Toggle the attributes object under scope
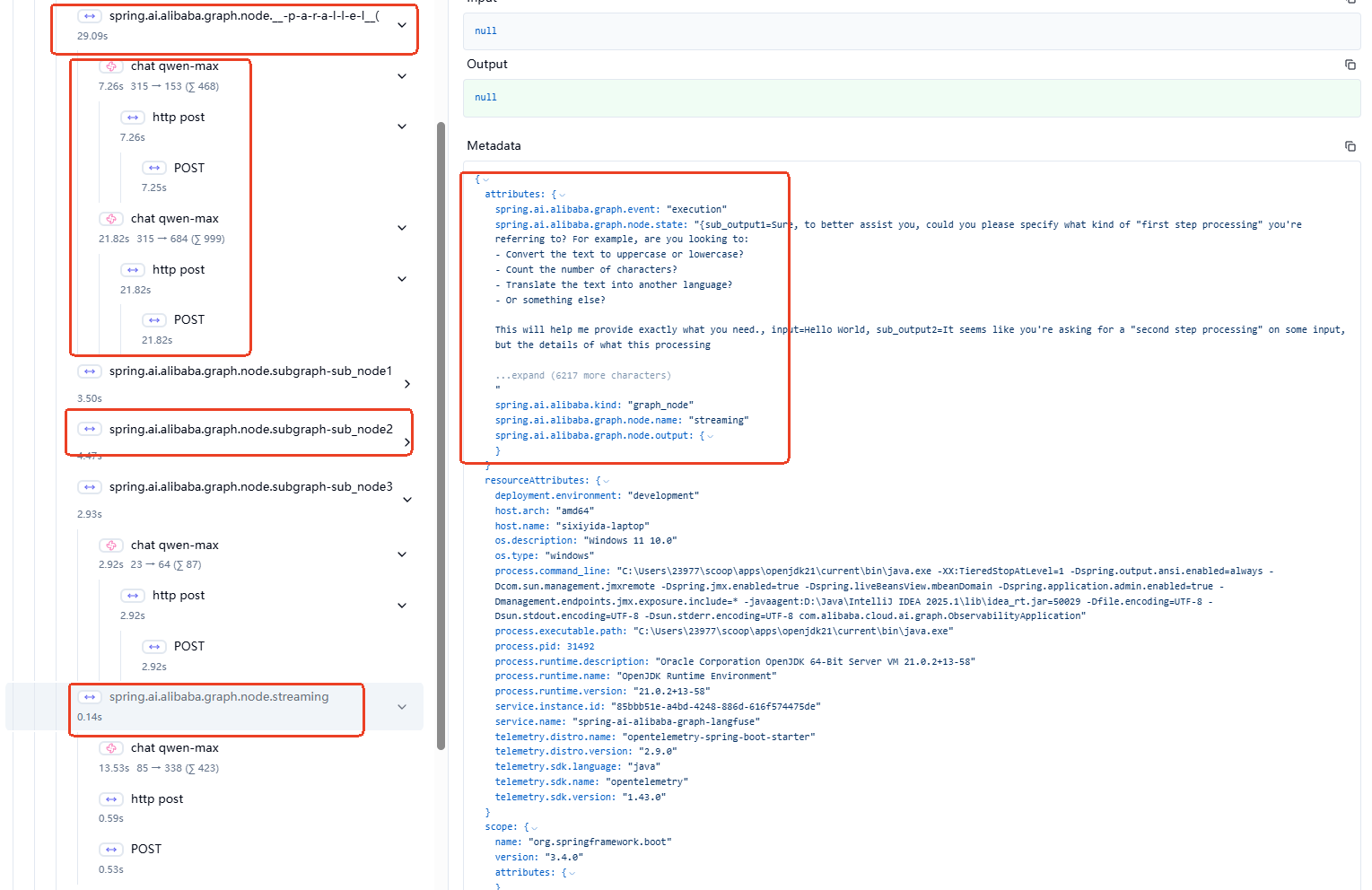The width and height of the screenshot is (1372, 890). point(572,873)
